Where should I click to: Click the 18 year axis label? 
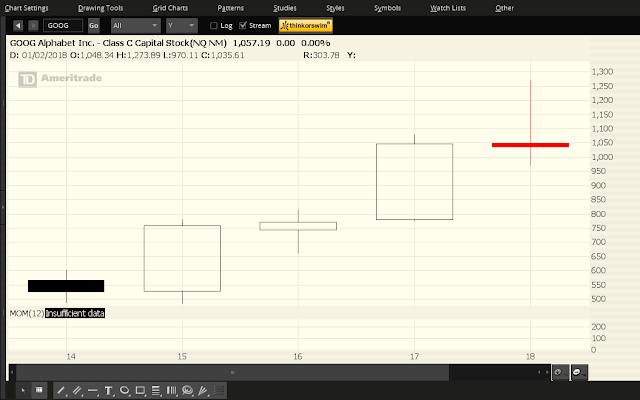pyautogui.click(x=530, y=357)
